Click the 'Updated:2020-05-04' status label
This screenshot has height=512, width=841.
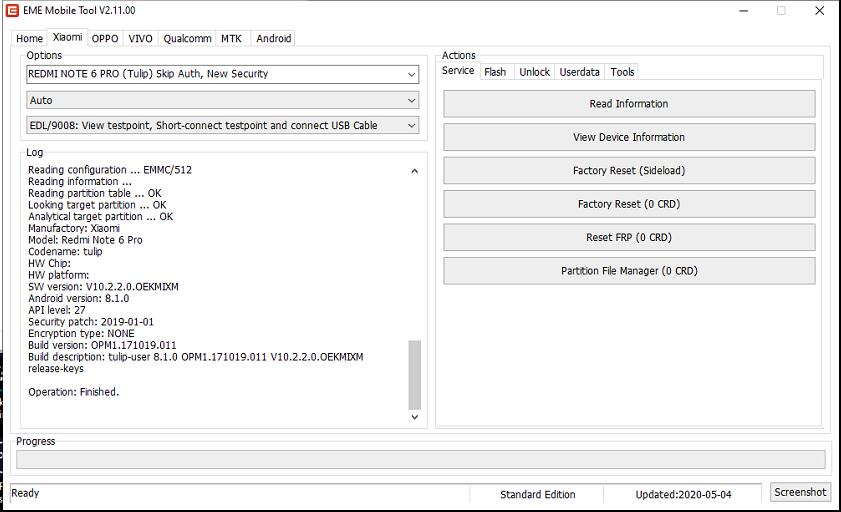[x=683, y=494]
